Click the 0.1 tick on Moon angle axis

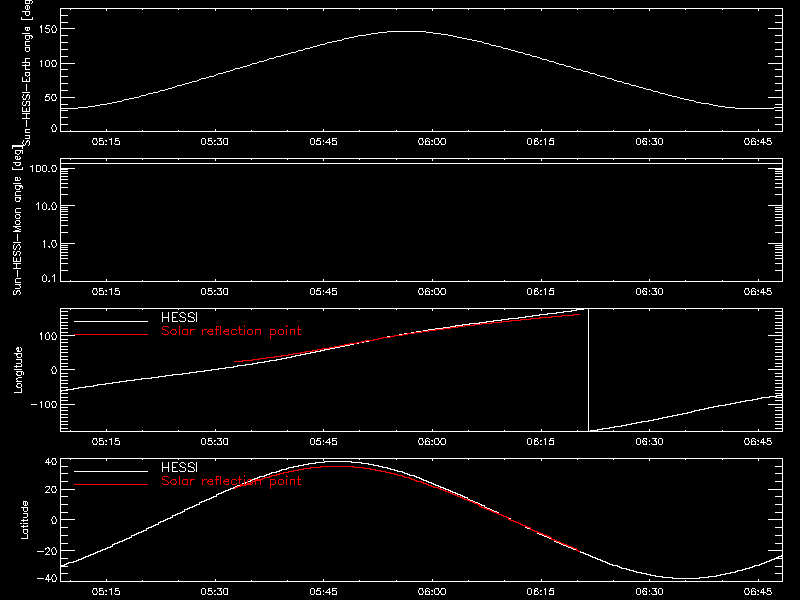point(49,278)
